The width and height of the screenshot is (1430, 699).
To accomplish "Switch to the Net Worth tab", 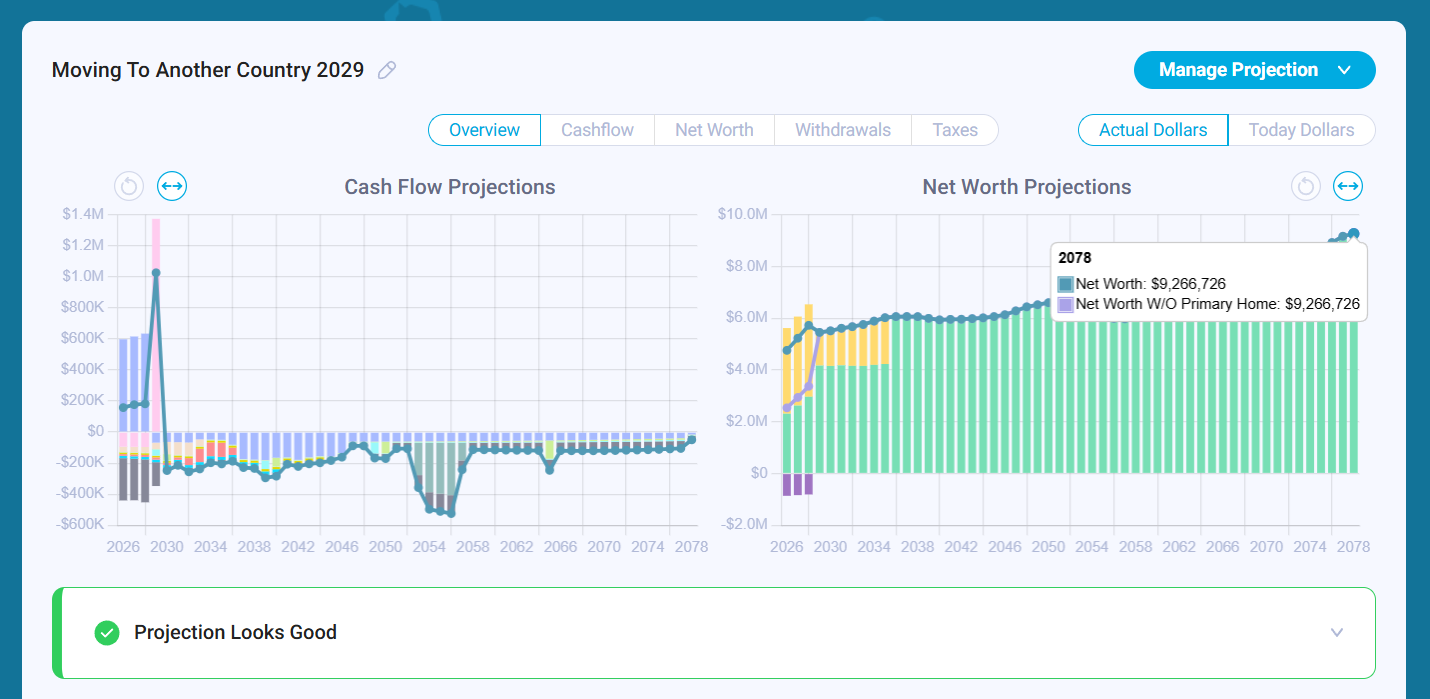I will coord(714,130).
